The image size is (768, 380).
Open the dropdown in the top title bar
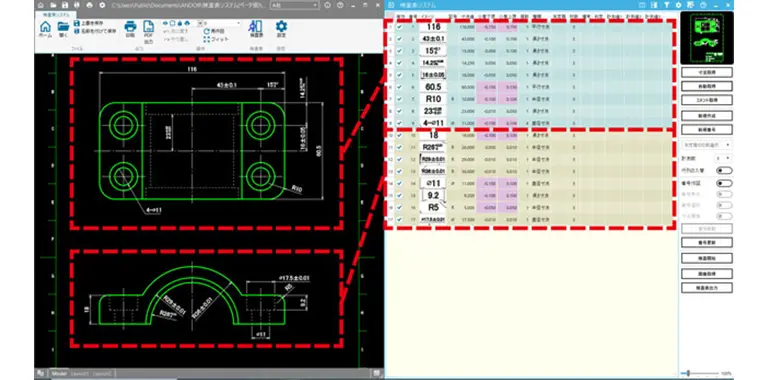(294, 5)
